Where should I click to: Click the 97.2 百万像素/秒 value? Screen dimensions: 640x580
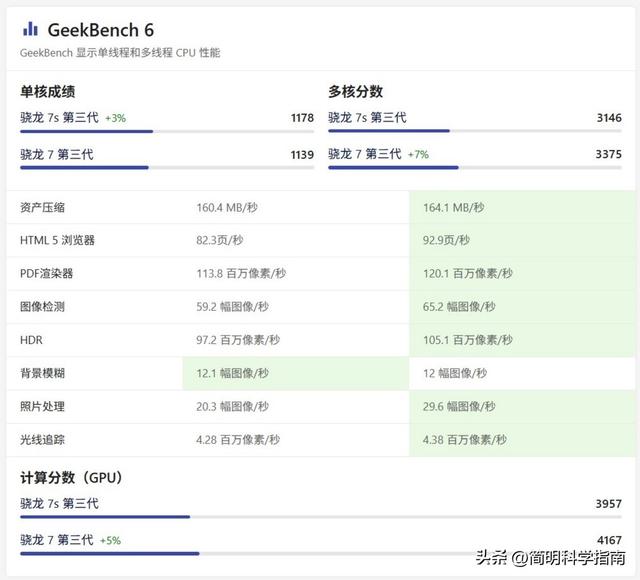(238, 340)
